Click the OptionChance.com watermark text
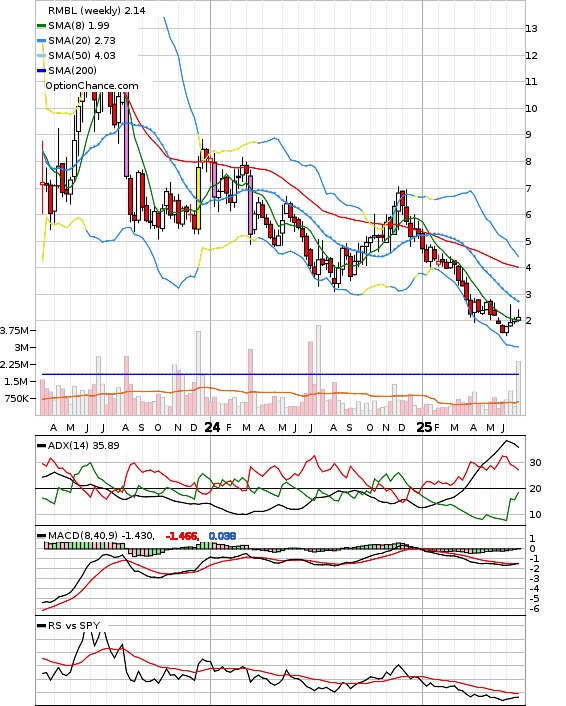This screenshot has width=566, height=706. pos(92,86)
